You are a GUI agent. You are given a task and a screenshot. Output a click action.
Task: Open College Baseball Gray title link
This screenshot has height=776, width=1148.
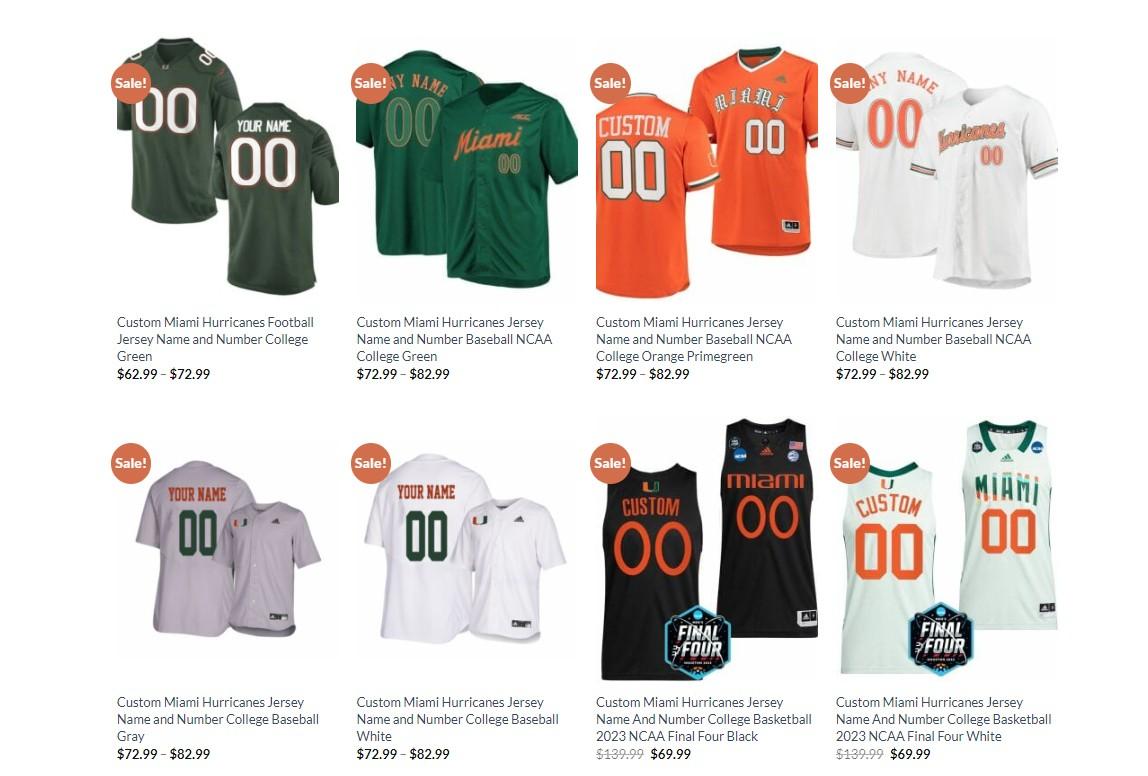pyautogui.click(x=217, y=719)
